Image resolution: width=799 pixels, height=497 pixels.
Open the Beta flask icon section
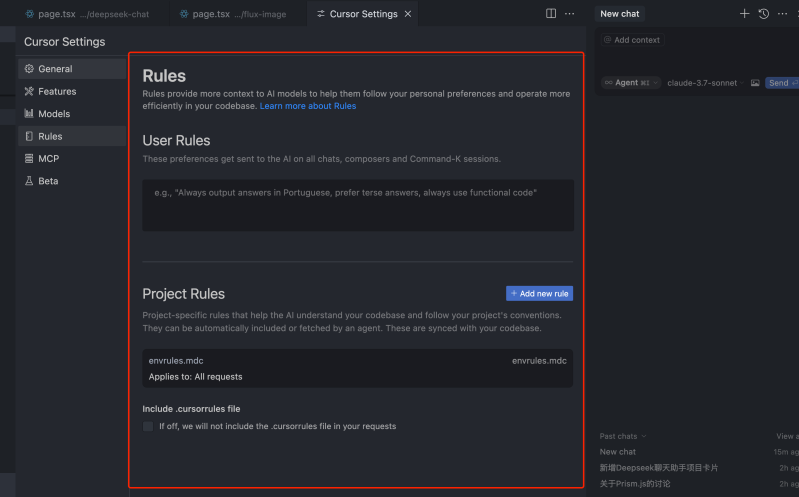pyautogui.click(x=29, y=181)
